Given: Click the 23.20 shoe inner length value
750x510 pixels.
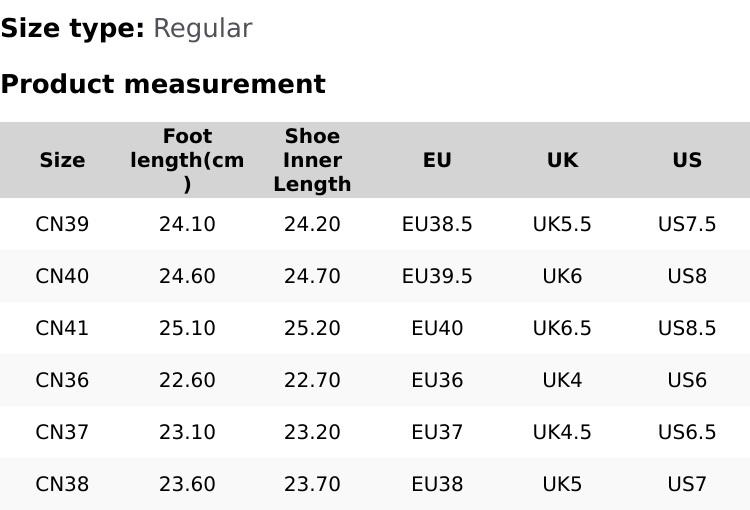Looking at the screenshot, I should click(312, 432).
